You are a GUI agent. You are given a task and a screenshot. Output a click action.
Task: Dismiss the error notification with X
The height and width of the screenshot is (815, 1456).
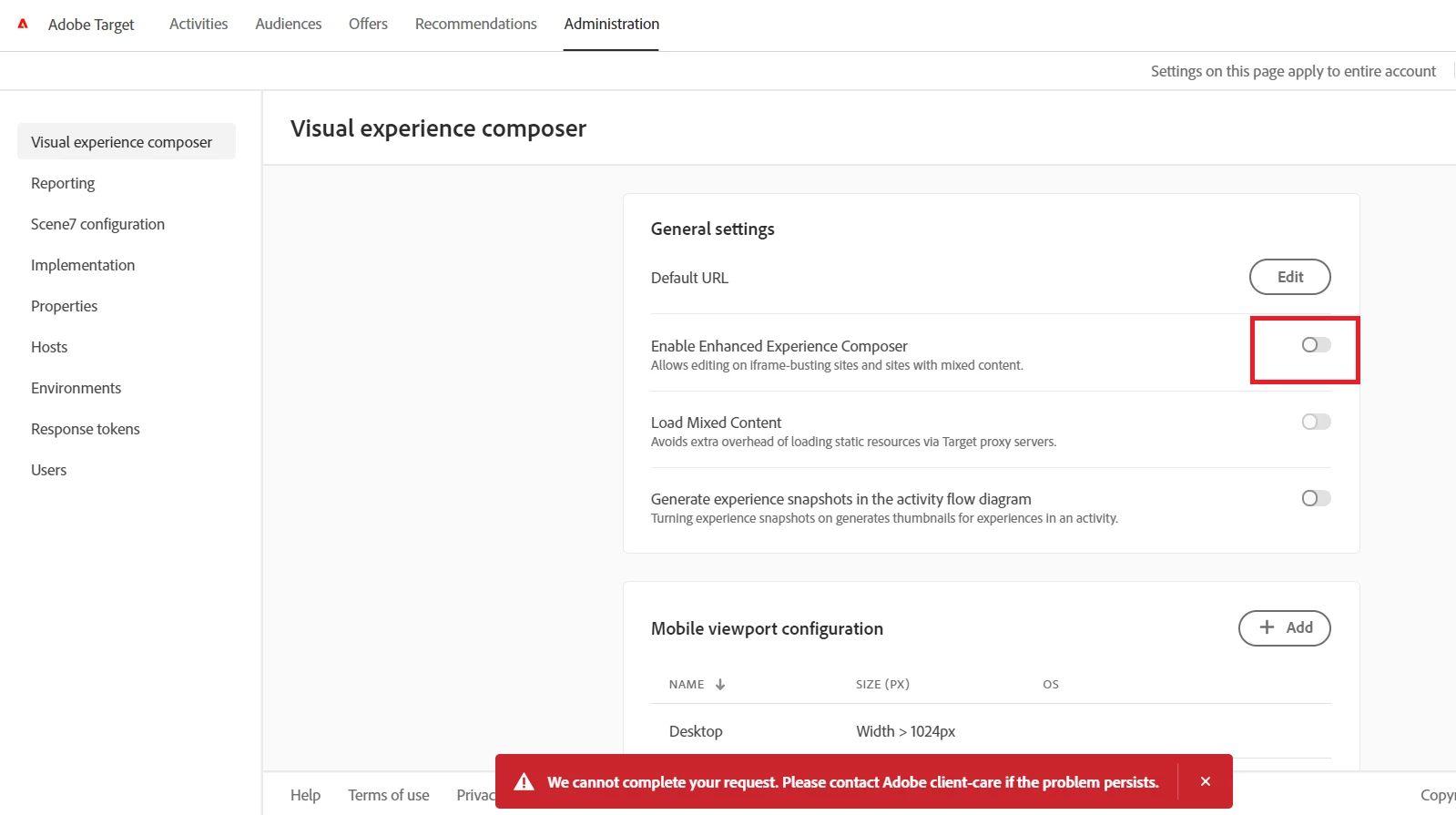(x=1205, y=781)
